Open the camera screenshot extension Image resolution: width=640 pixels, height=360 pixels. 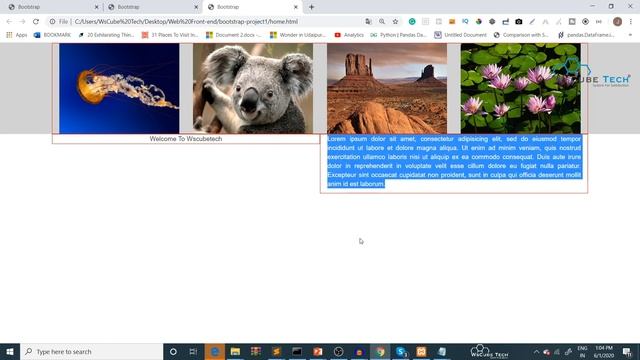click(519, 22)
